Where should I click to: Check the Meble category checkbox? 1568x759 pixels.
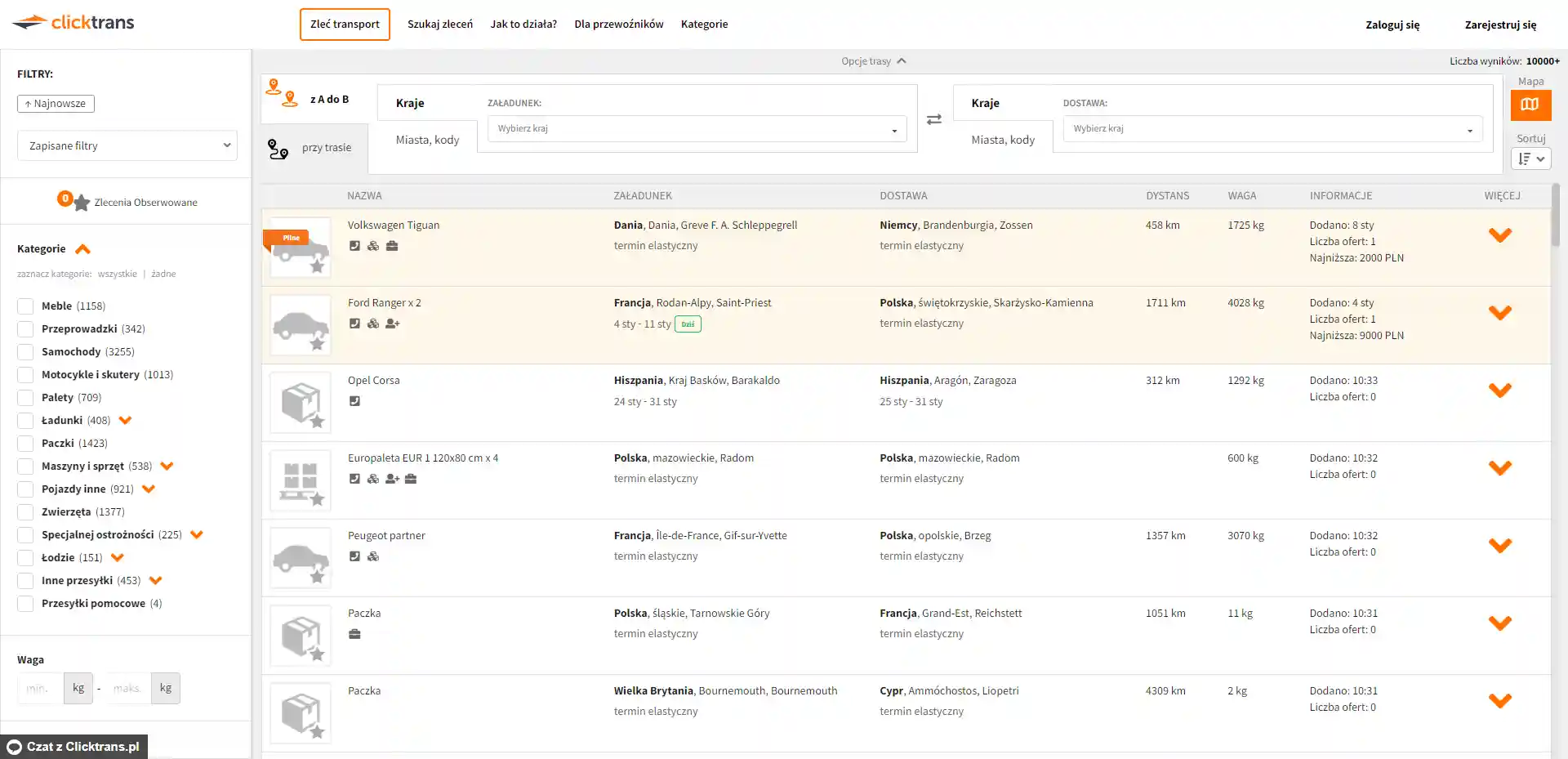click(x=25, y=306)
